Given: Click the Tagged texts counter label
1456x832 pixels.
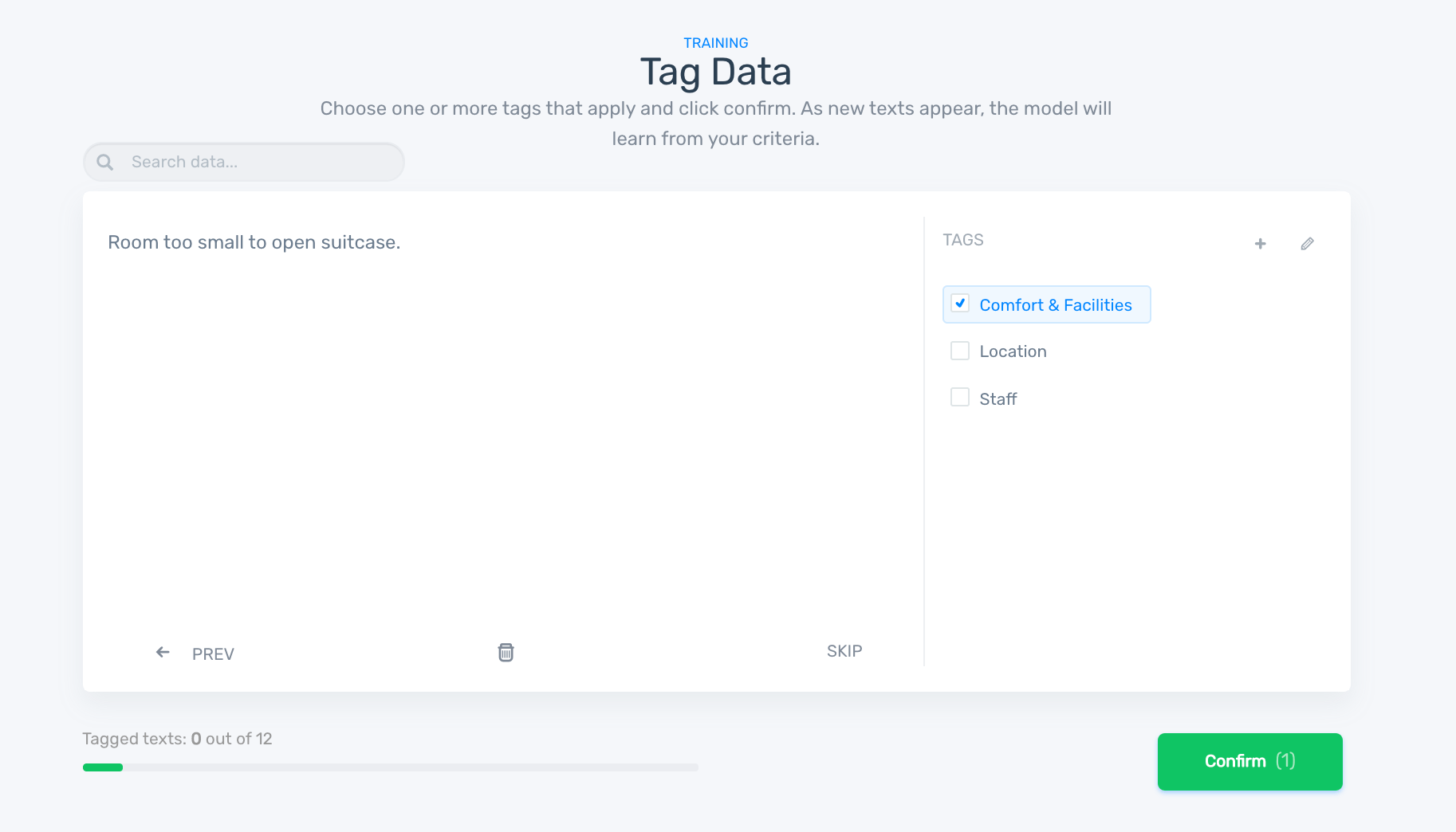Looking at the screenshot, I should tap(177, 739).
